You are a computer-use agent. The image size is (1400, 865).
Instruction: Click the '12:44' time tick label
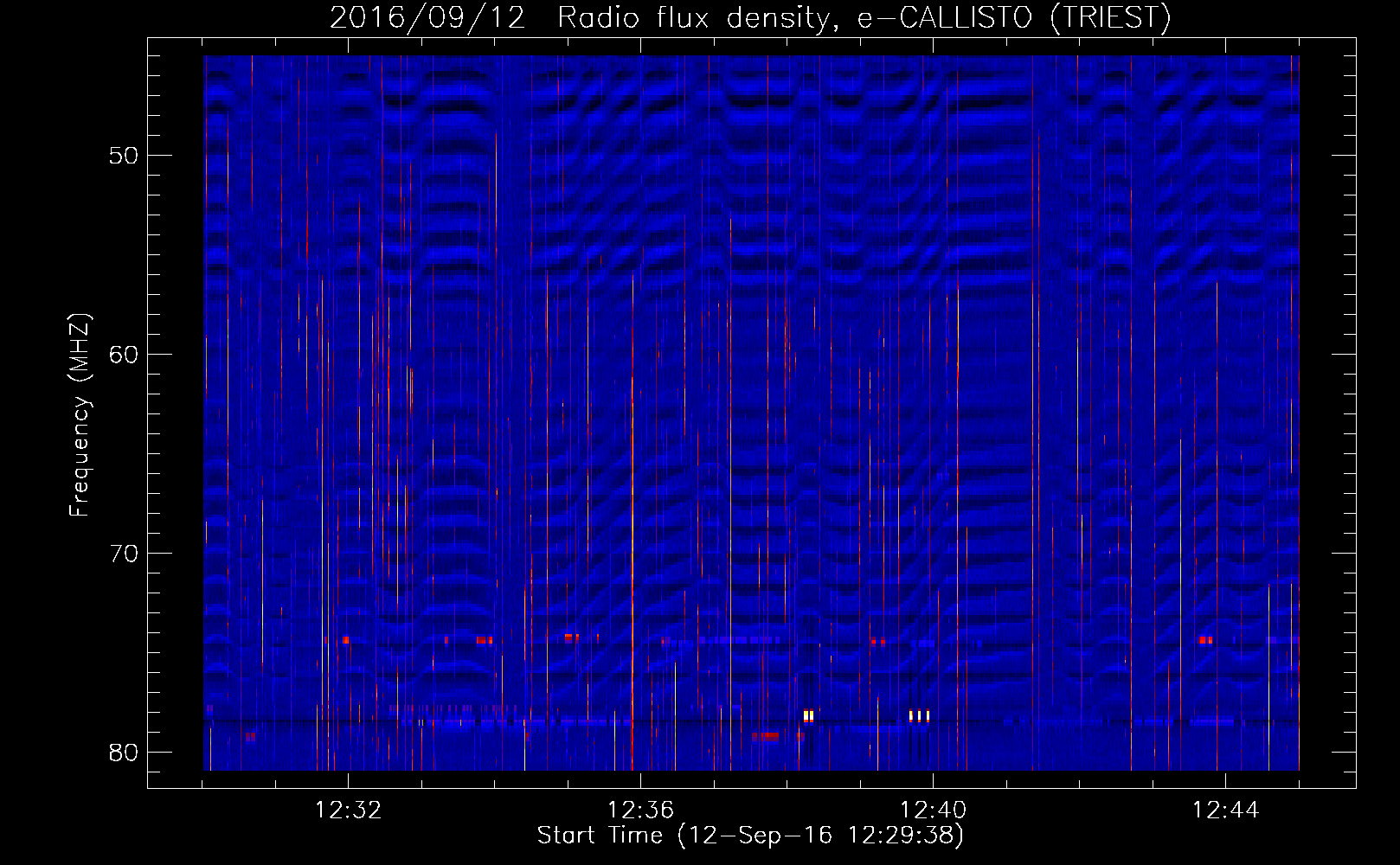point(1225,811)
